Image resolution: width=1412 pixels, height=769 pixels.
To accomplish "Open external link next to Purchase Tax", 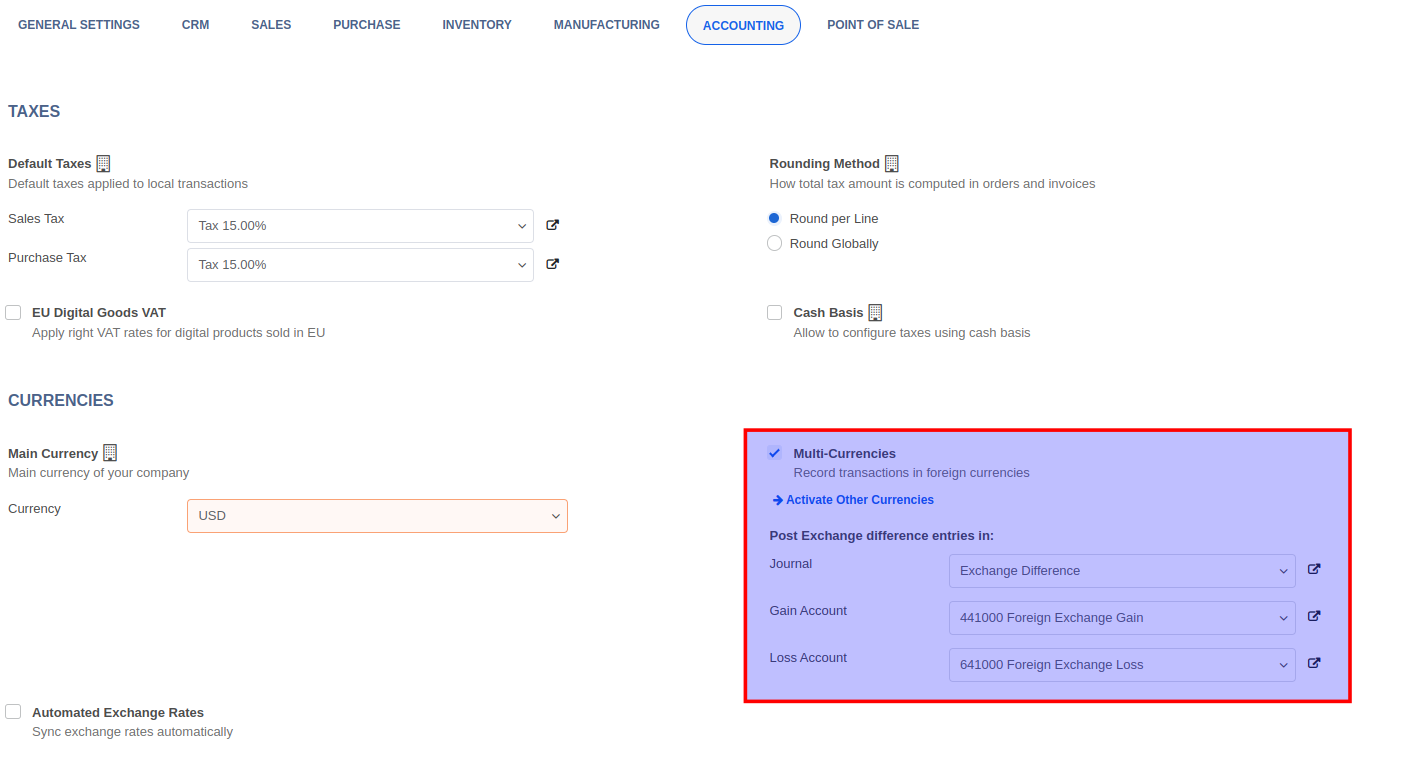I will pos(552,264).
